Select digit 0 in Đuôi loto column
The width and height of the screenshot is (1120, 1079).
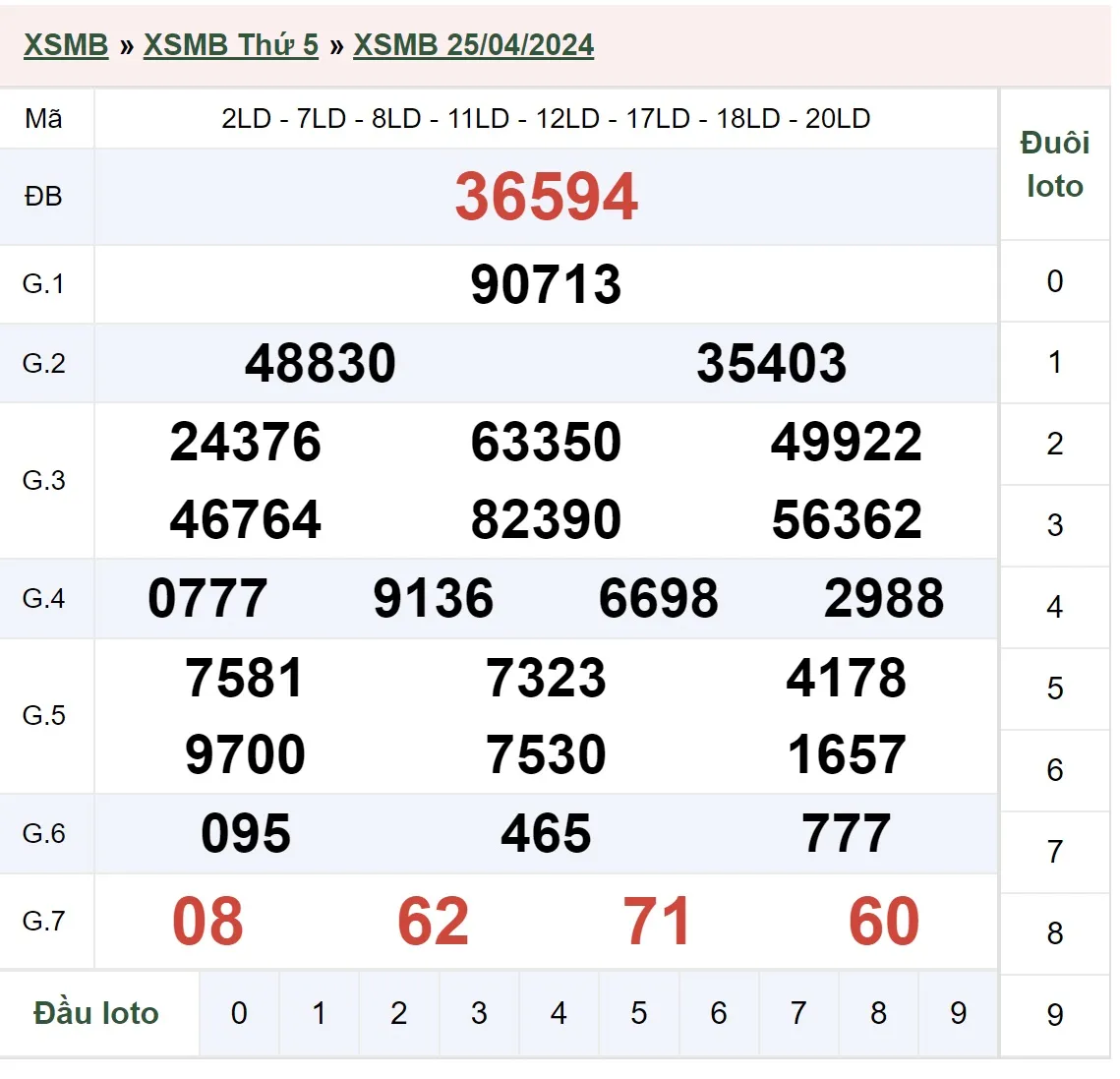(1055, 281)
